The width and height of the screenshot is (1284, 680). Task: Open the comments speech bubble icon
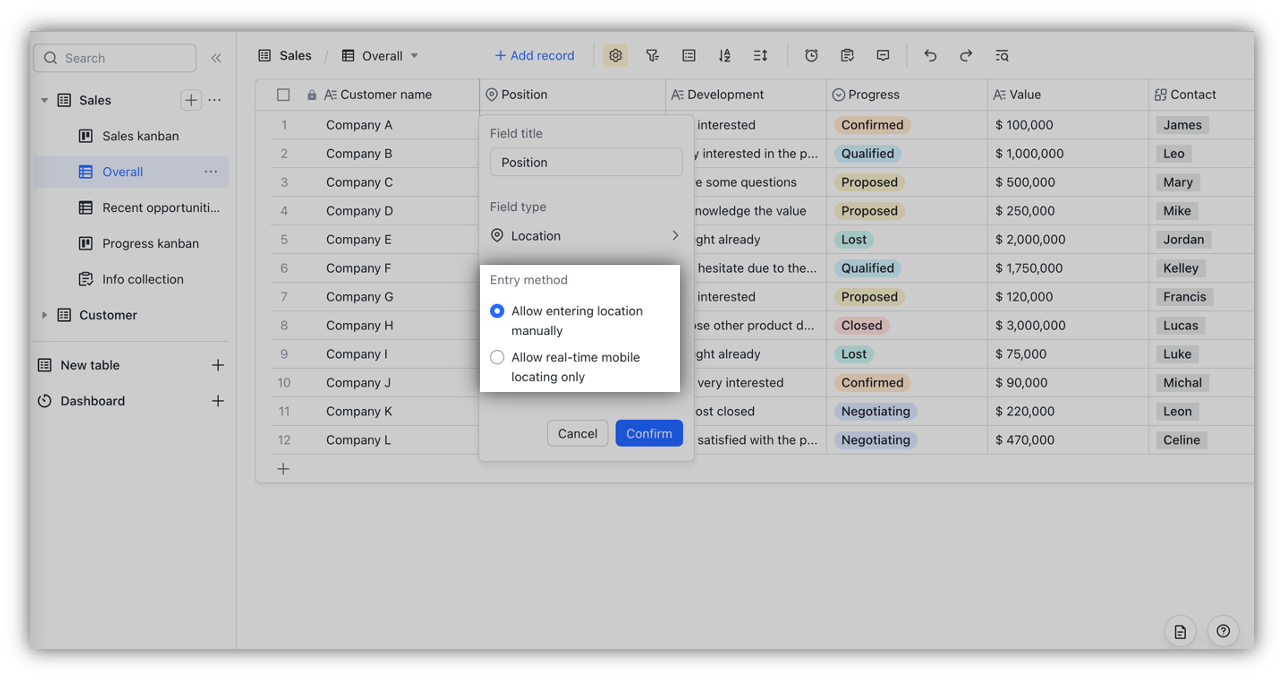tap(883, 56)
